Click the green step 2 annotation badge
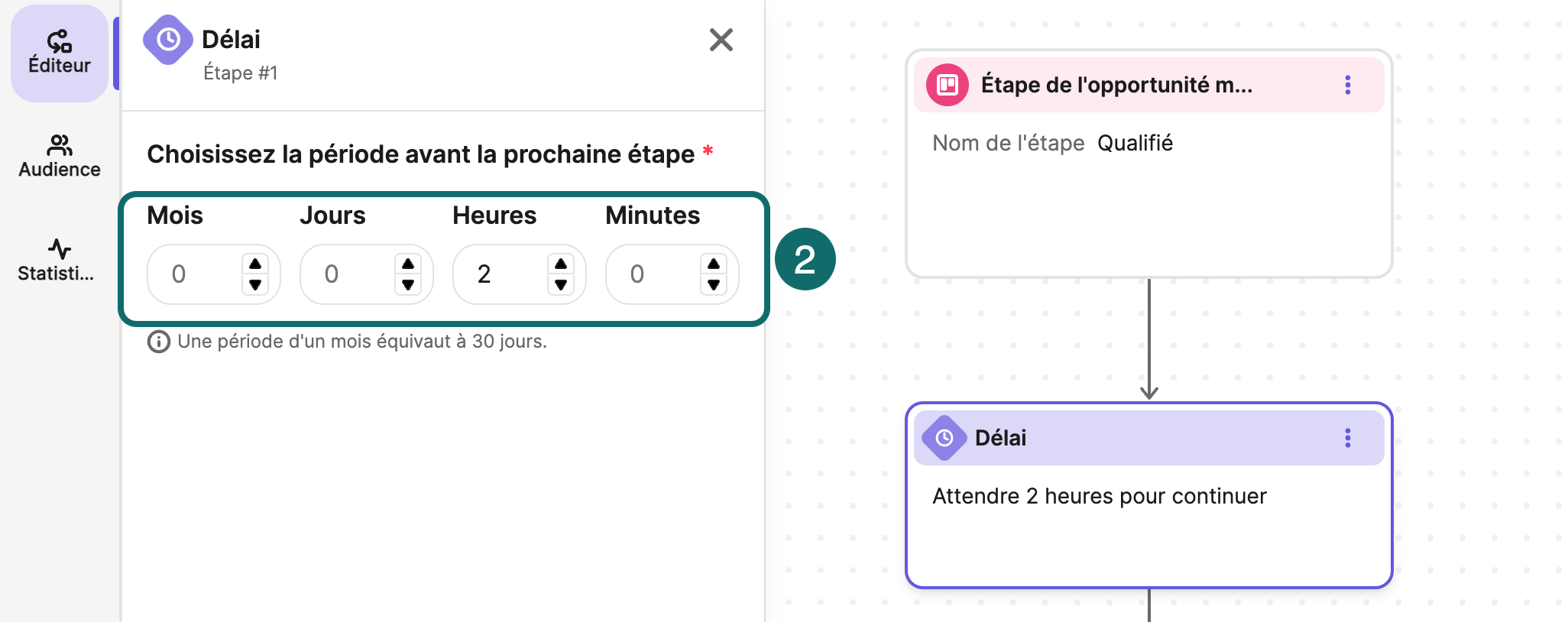 [804, 260]
